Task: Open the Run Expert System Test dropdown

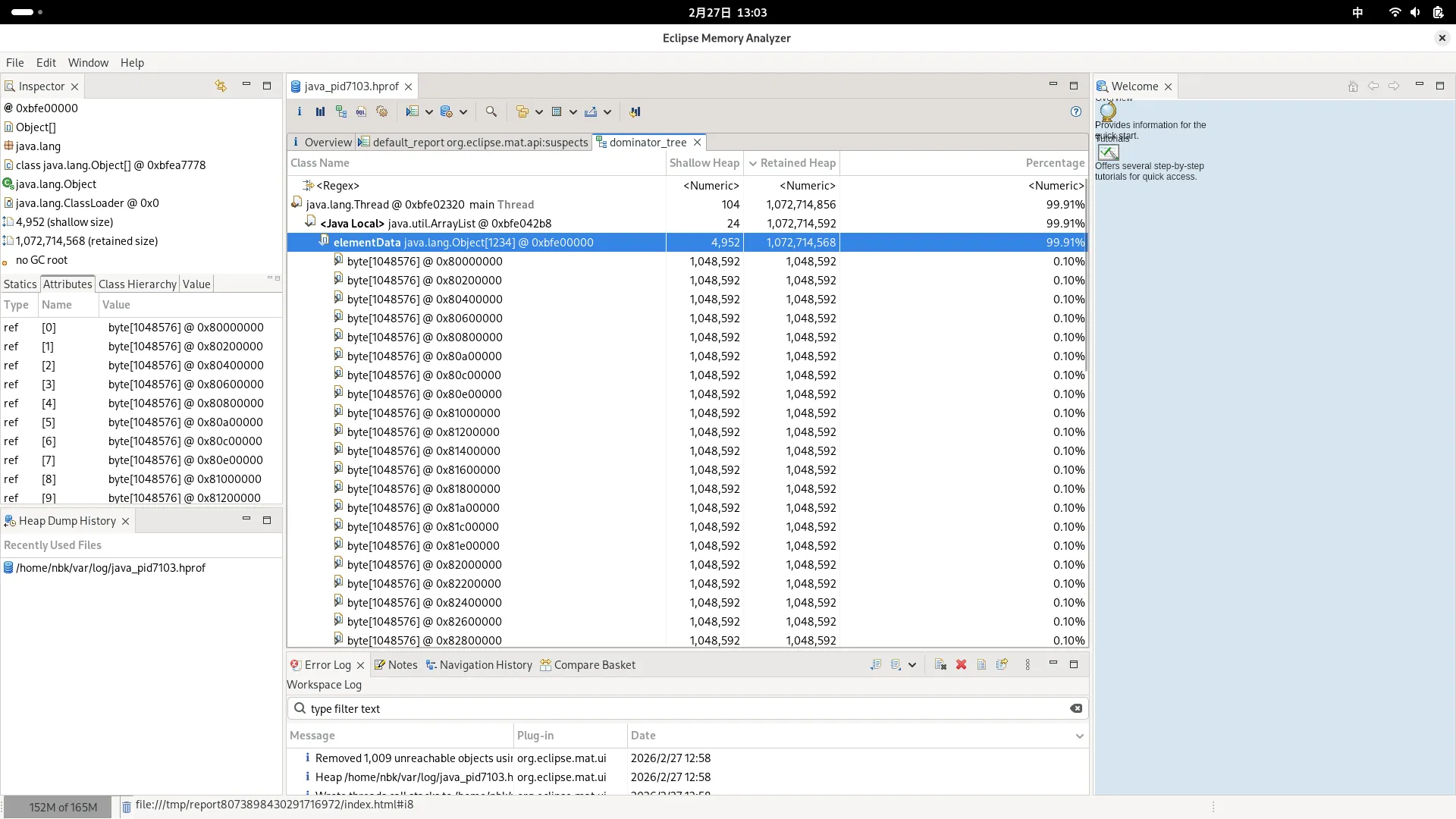Action: click(x=430, y=111)
